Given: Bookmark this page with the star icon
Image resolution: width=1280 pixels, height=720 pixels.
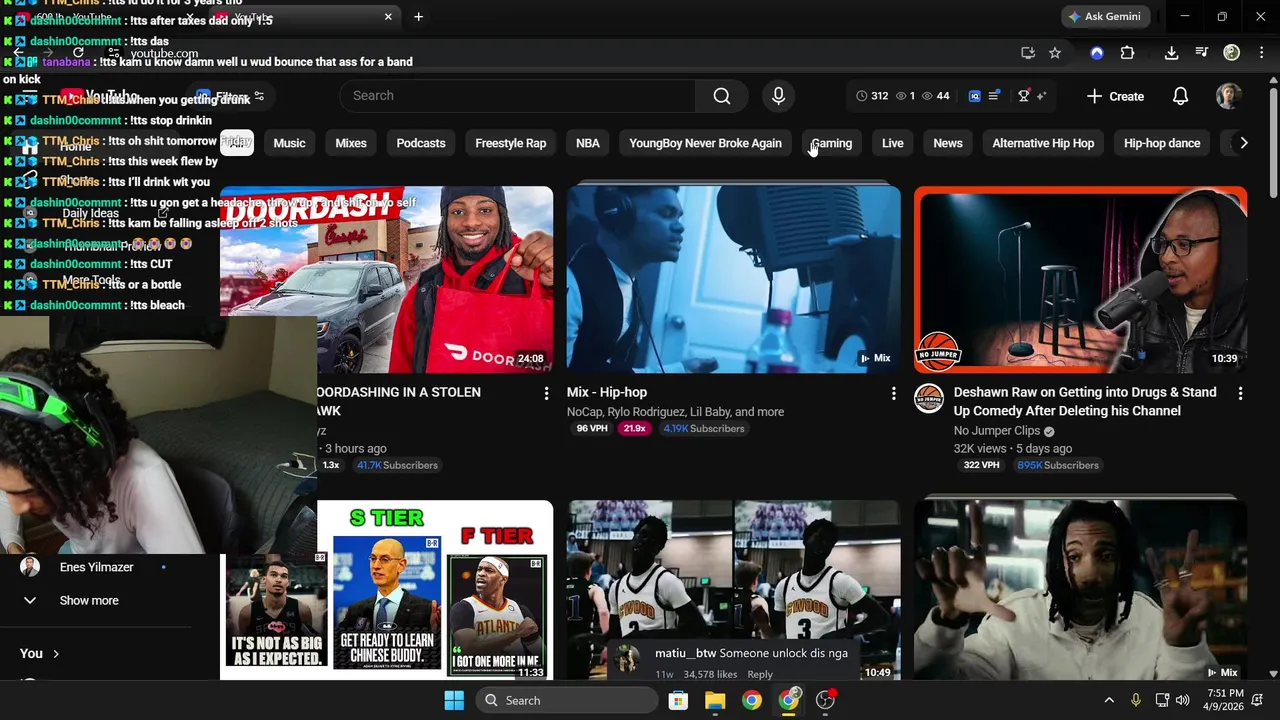Looking at the screenshot, I should pos(1055,53).
